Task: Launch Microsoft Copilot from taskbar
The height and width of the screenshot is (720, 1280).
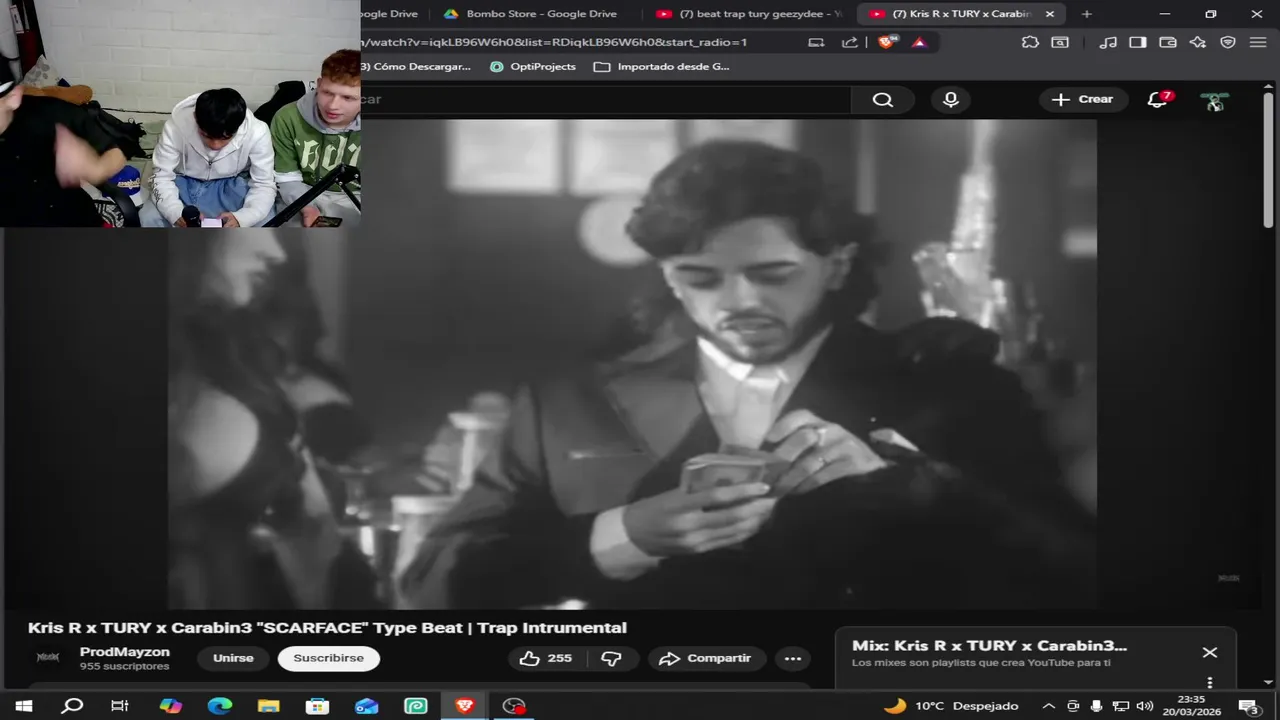Action: 170,706
